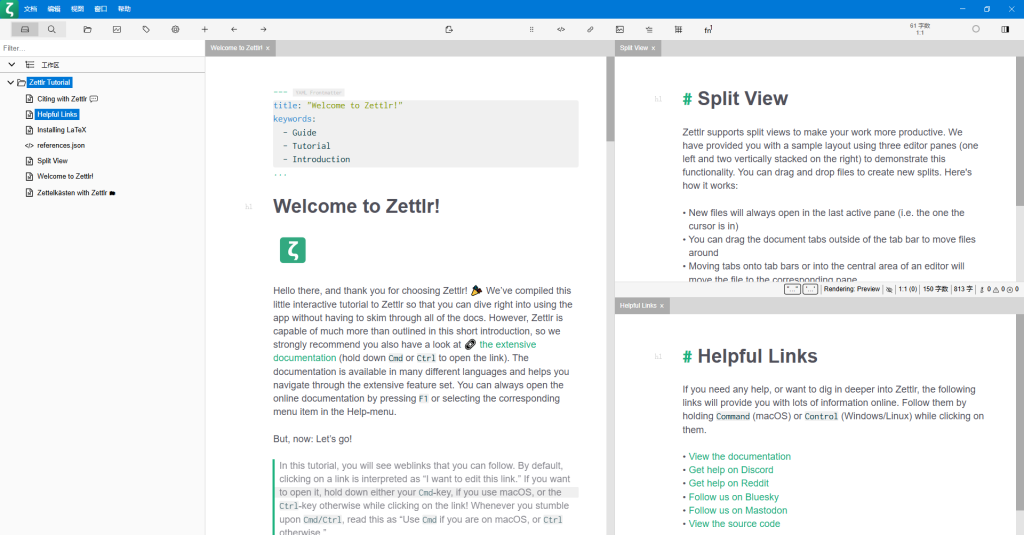Open Zettelkästen with Zettlr file
The width and height of the screenshot is (1024, 535).
click(72, 193)
